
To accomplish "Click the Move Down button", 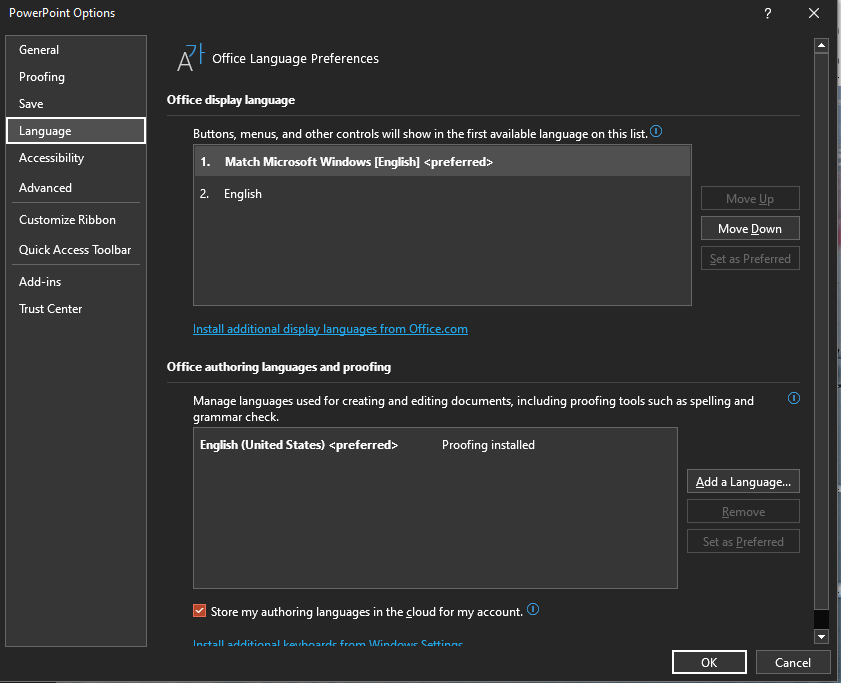I will 750,228.
